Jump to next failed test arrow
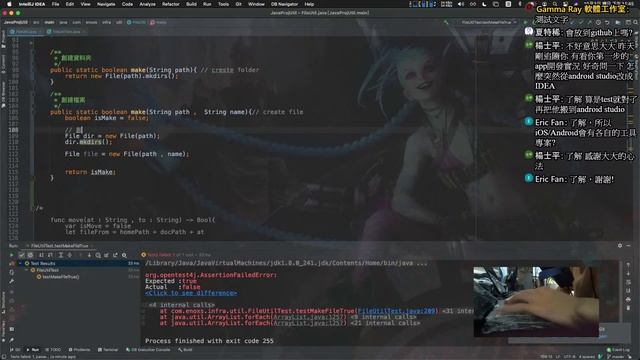 89,255
